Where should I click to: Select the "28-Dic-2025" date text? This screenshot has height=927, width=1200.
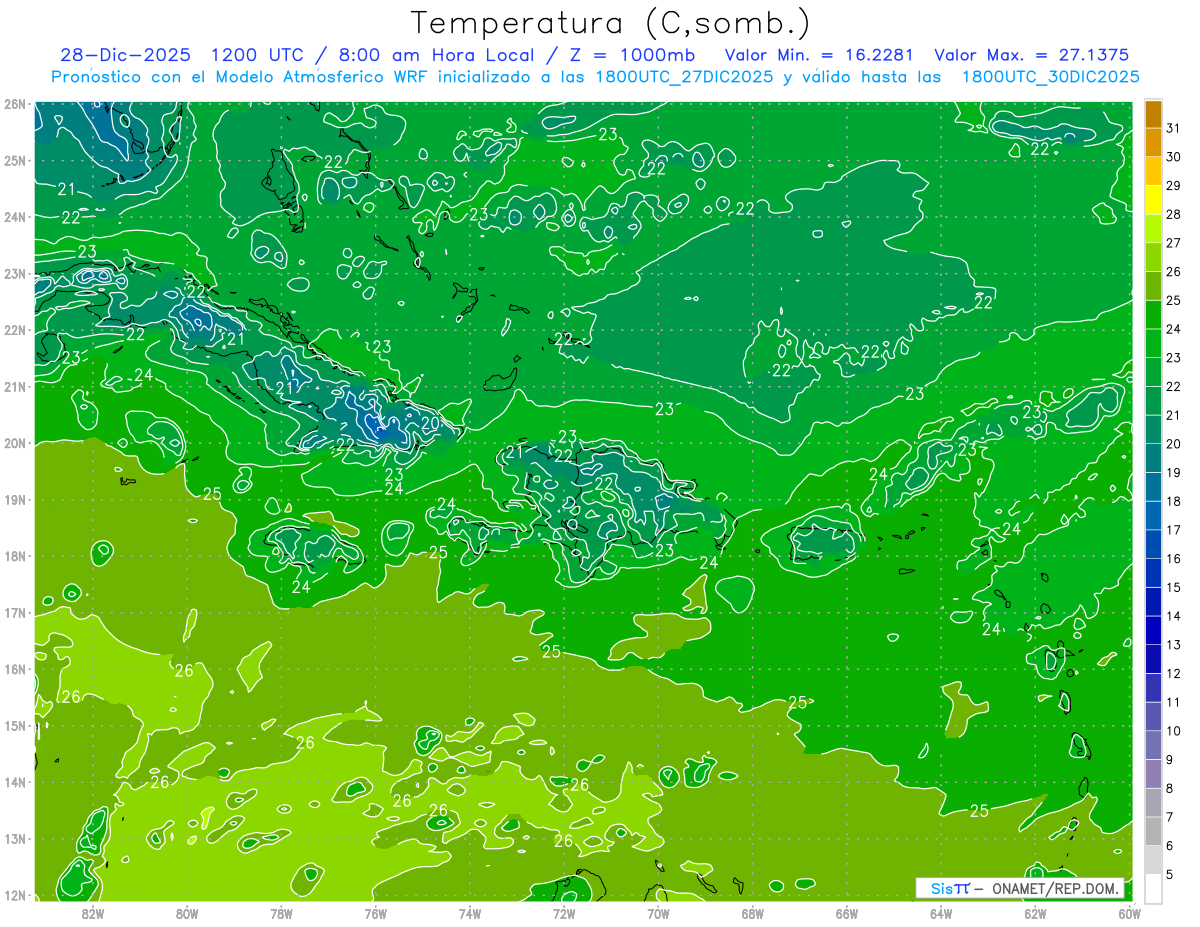(x=126, y=55)
